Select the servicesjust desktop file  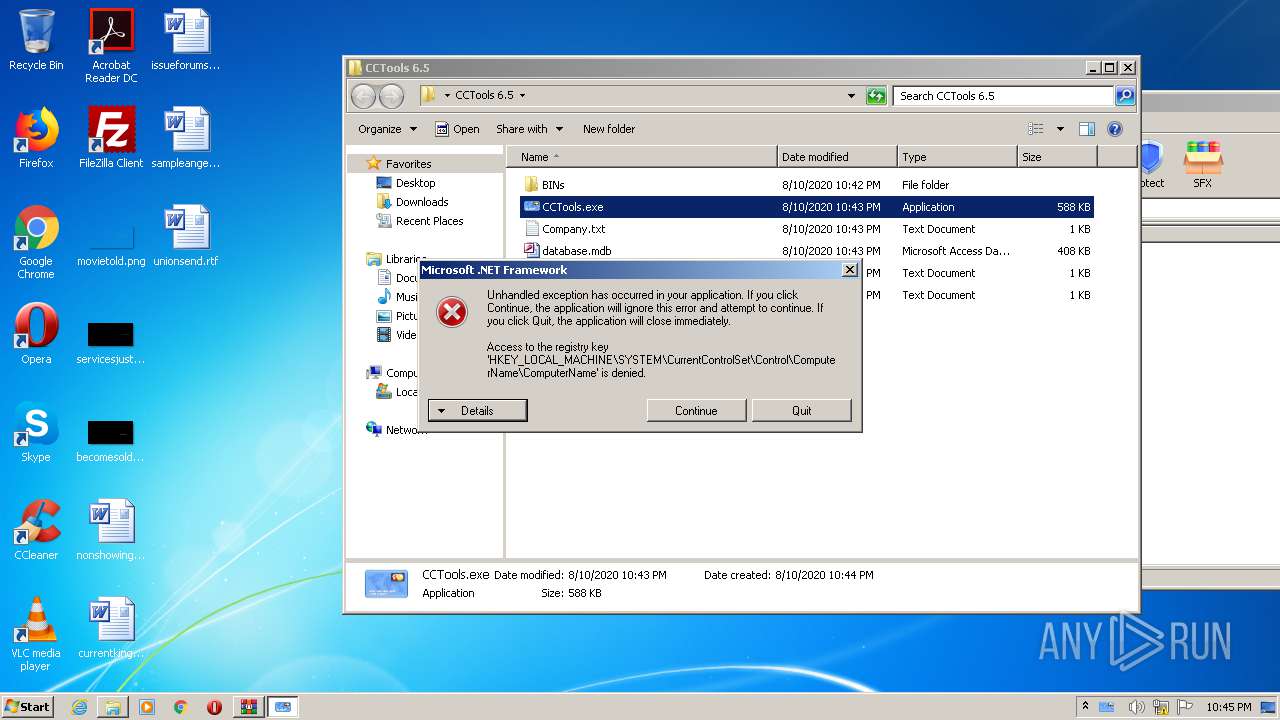click(x=111, y=343)
